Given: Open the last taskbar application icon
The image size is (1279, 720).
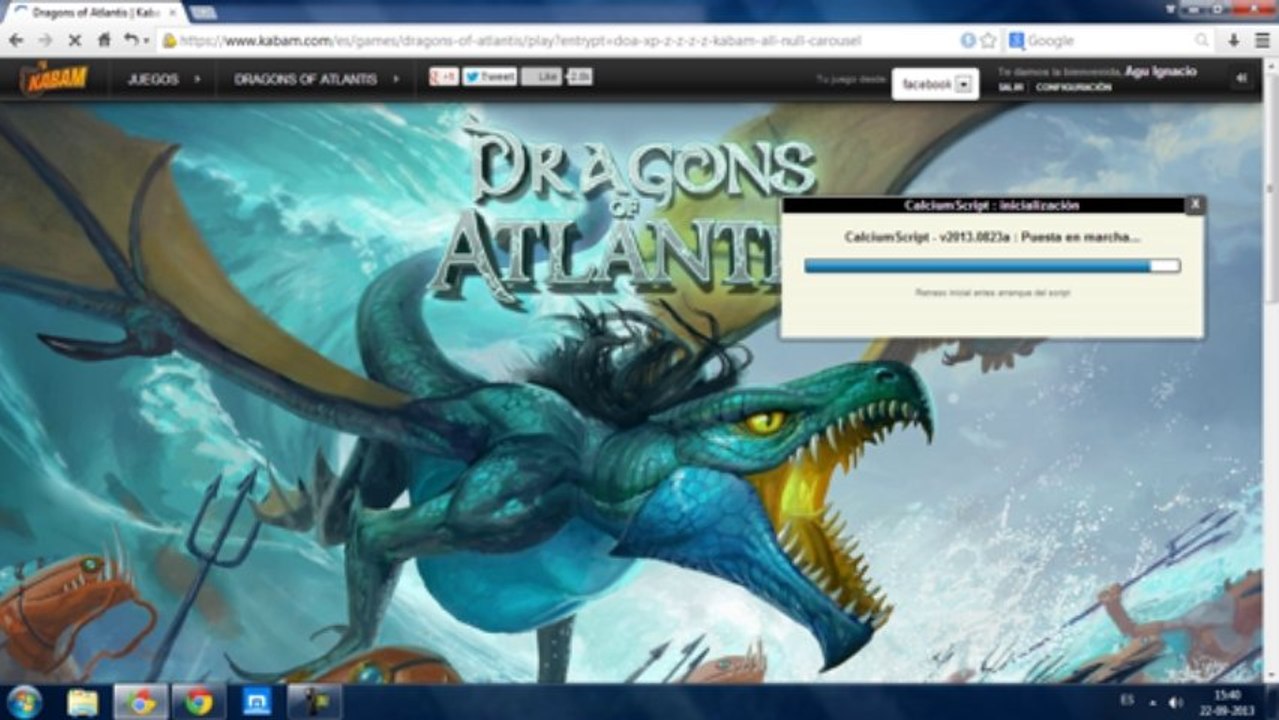Looking at the screenshot, I should click(x=314, y=702).
